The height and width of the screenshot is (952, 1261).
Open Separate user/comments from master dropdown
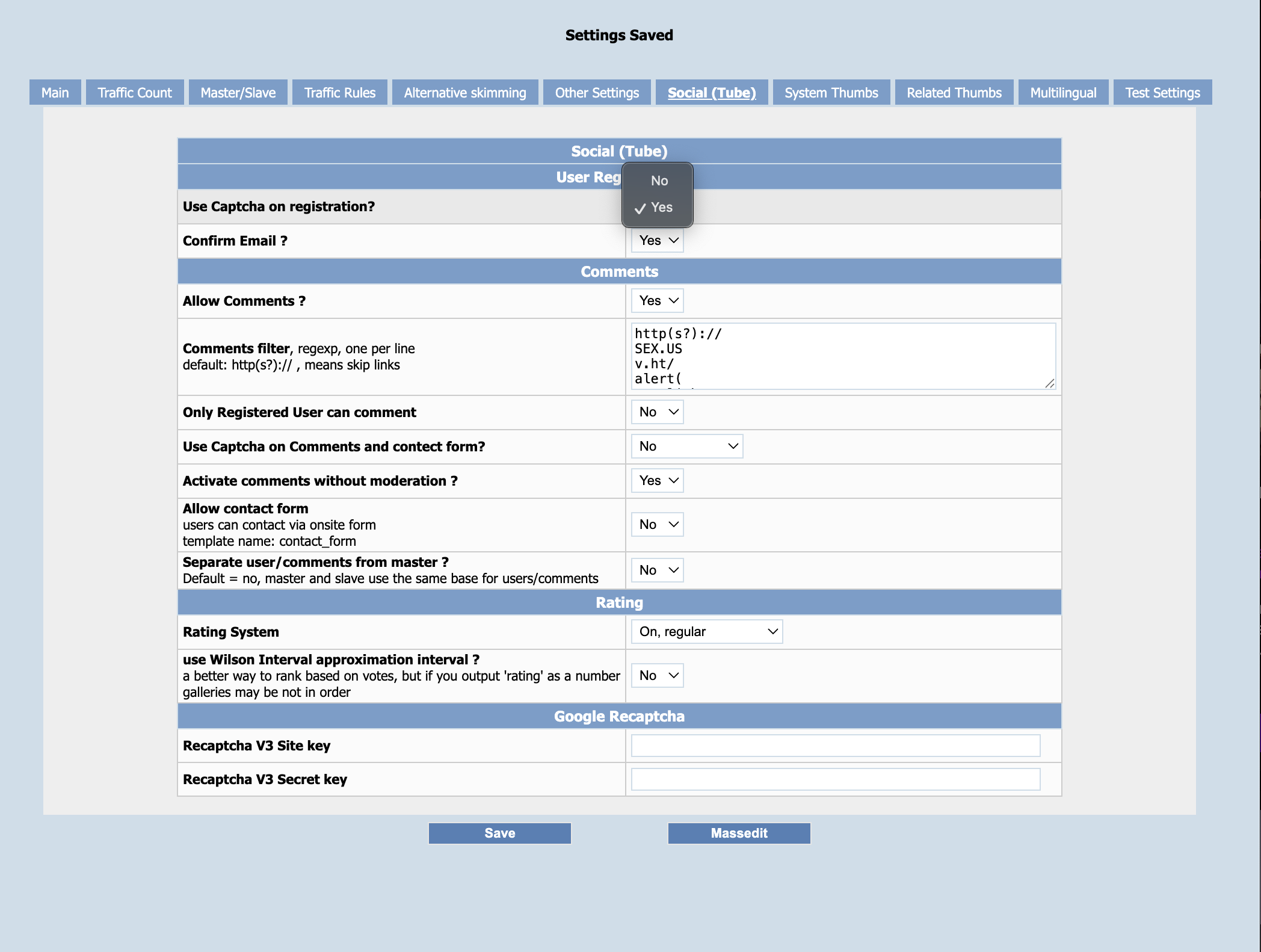click(x=658, y=570)
